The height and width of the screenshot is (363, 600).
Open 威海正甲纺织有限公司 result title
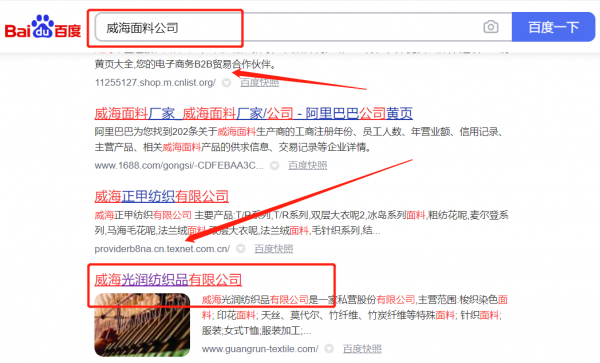click(x=161, y=197)
